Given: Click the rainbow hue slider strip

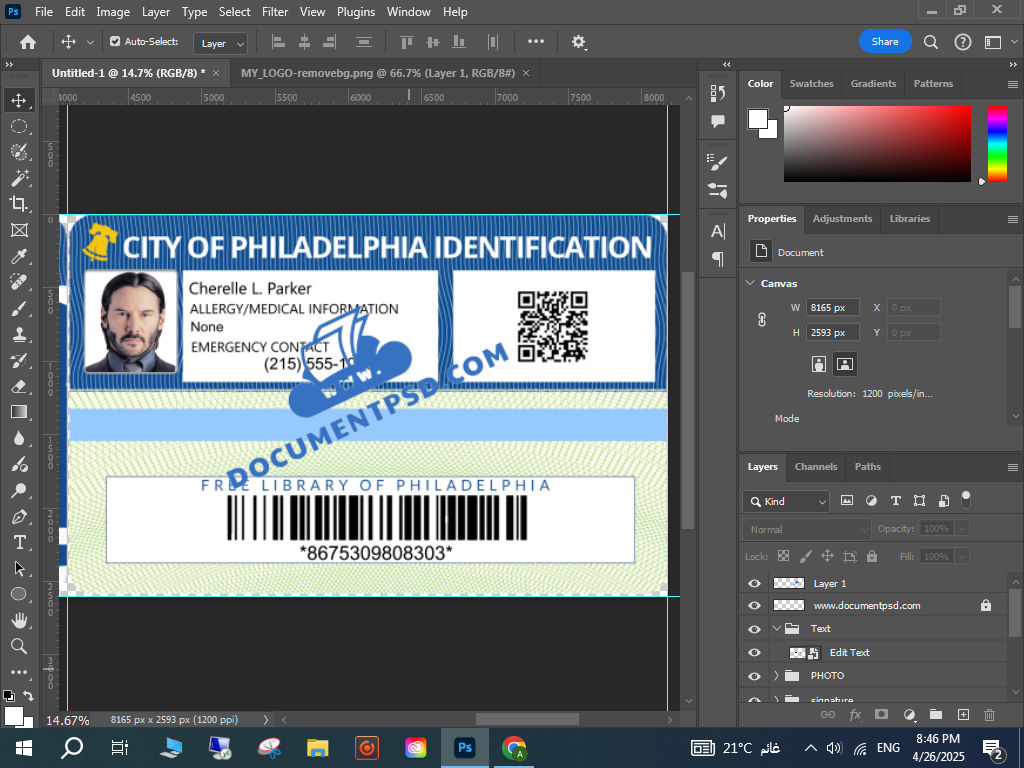Looking at the screenshot, I should pos(997,144).
